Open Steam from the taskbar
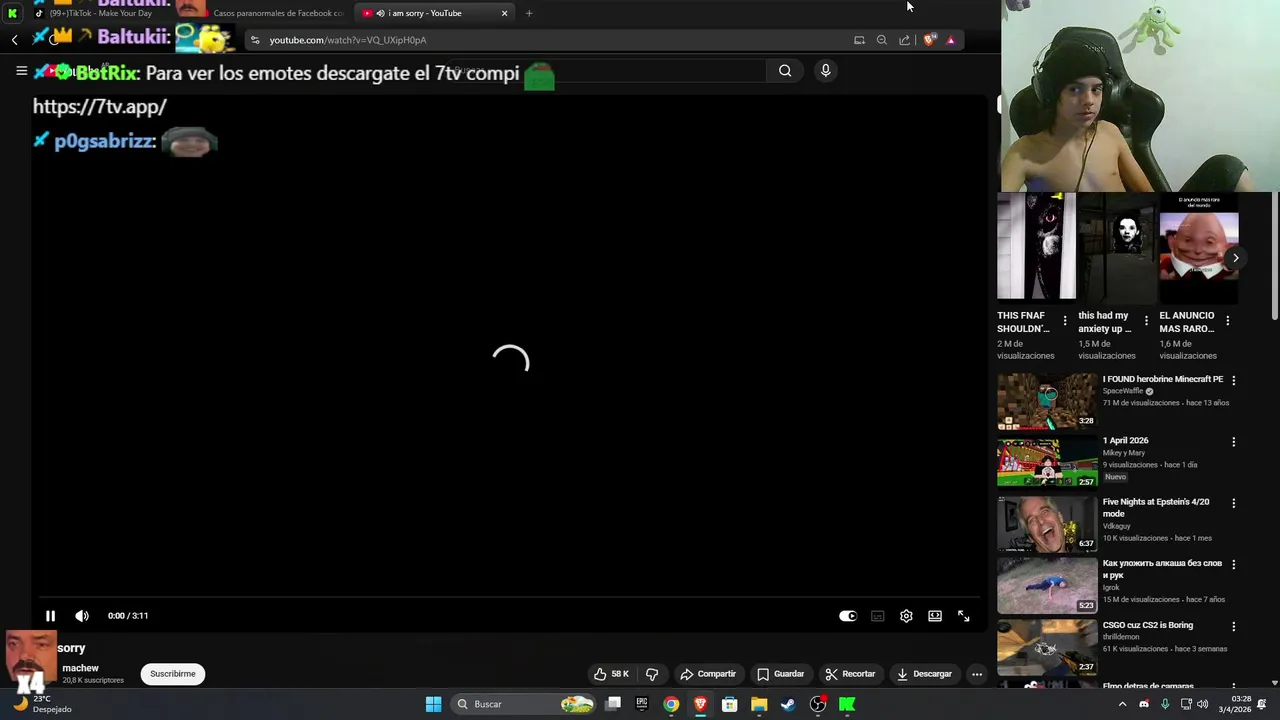This screenshot has width=1280, height=720. (788, 704)
